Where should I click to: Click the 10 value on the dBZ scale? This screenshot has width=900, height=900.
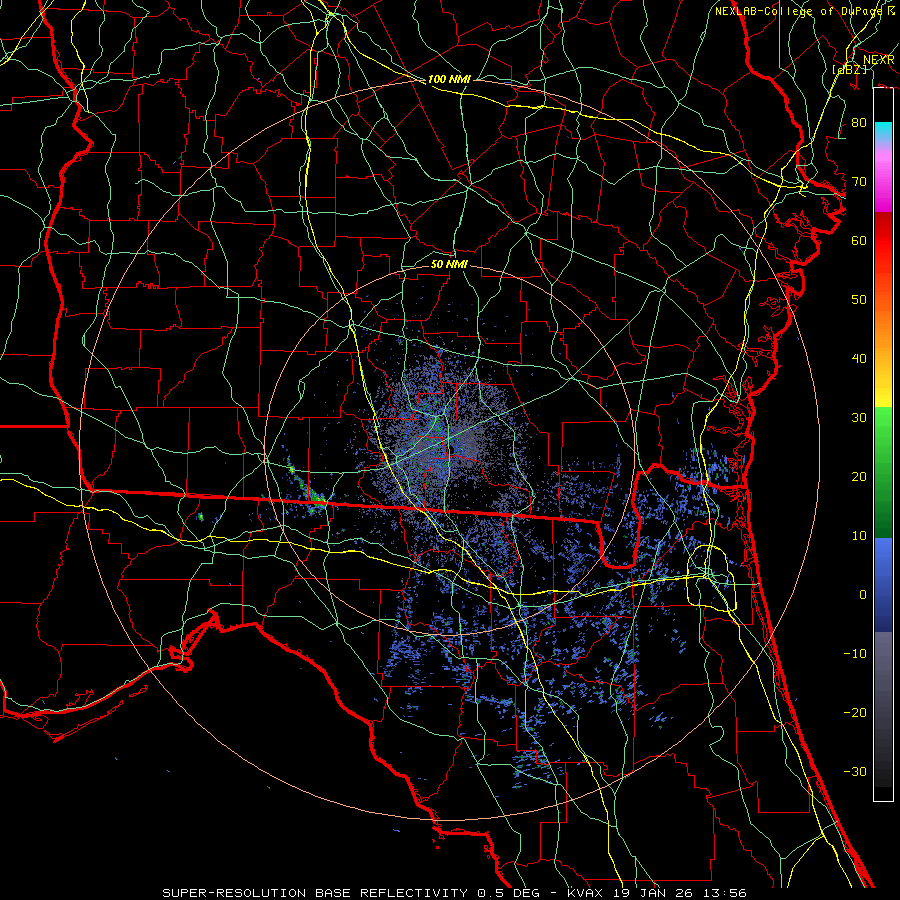[859, 536]
